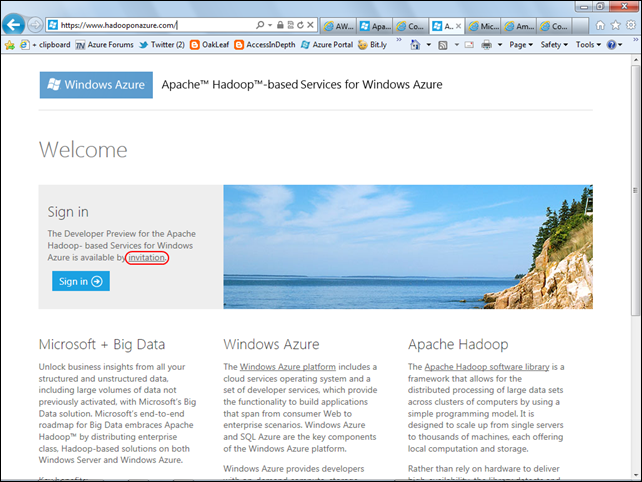
Task: Open the Tools menu
Action: (588, 45)
